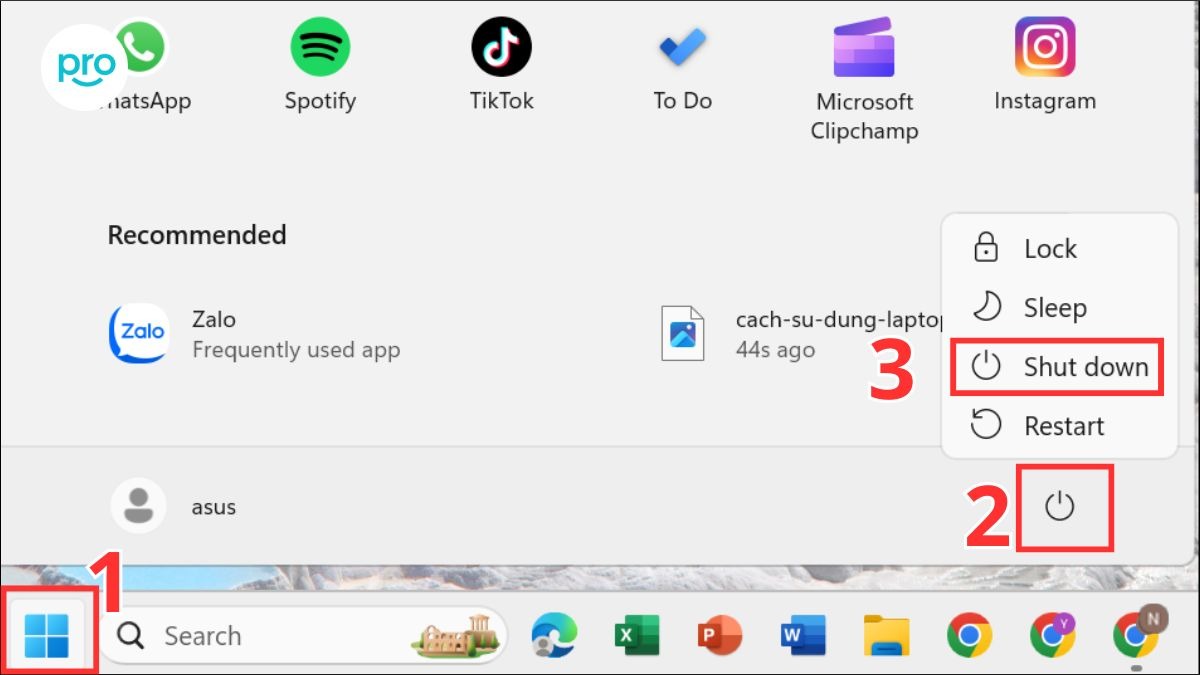The image size is (1200, 675).
Task: Open the Chrome icon without a profile badge
Action: (x=969, y=635)
